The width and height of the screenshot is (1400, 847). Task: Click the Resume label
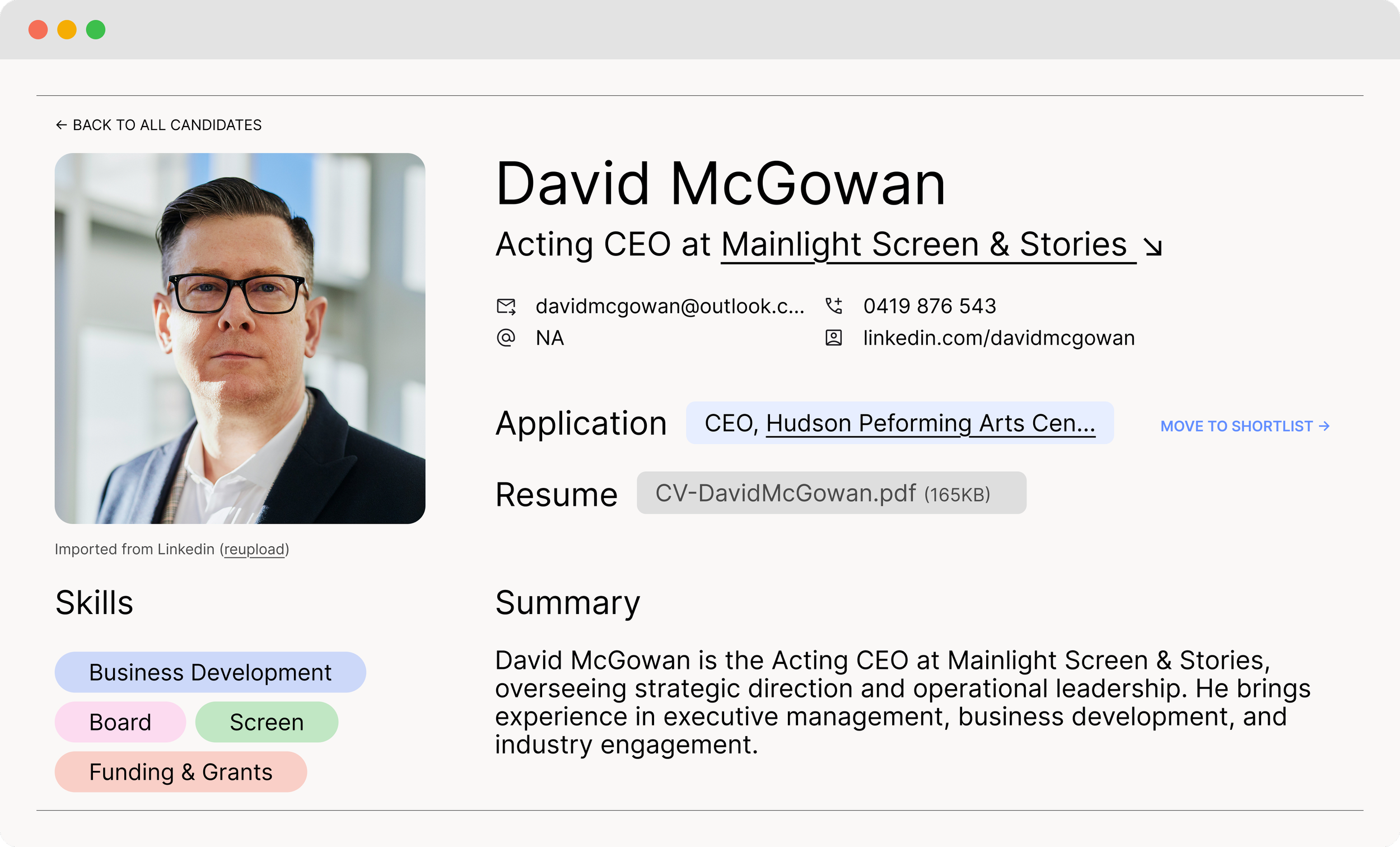coord(556,495)
